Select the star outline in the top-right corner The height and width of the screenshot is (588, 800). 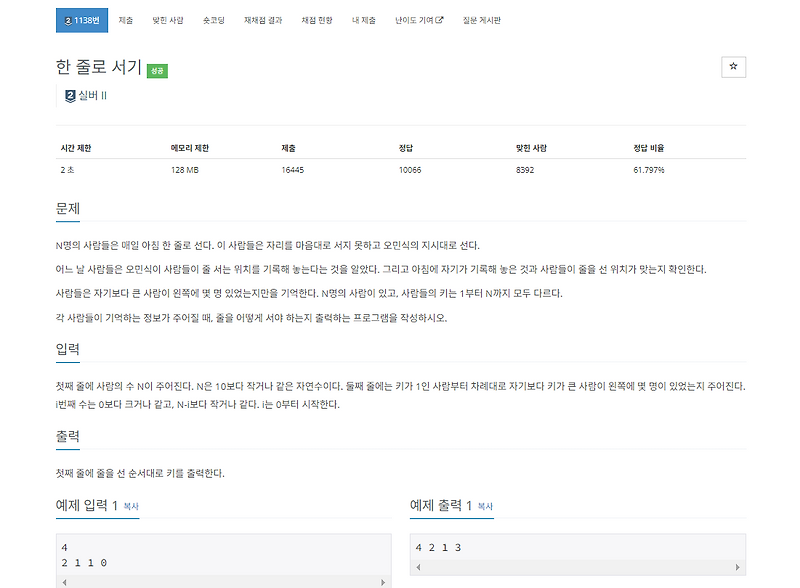coord(734,66)
